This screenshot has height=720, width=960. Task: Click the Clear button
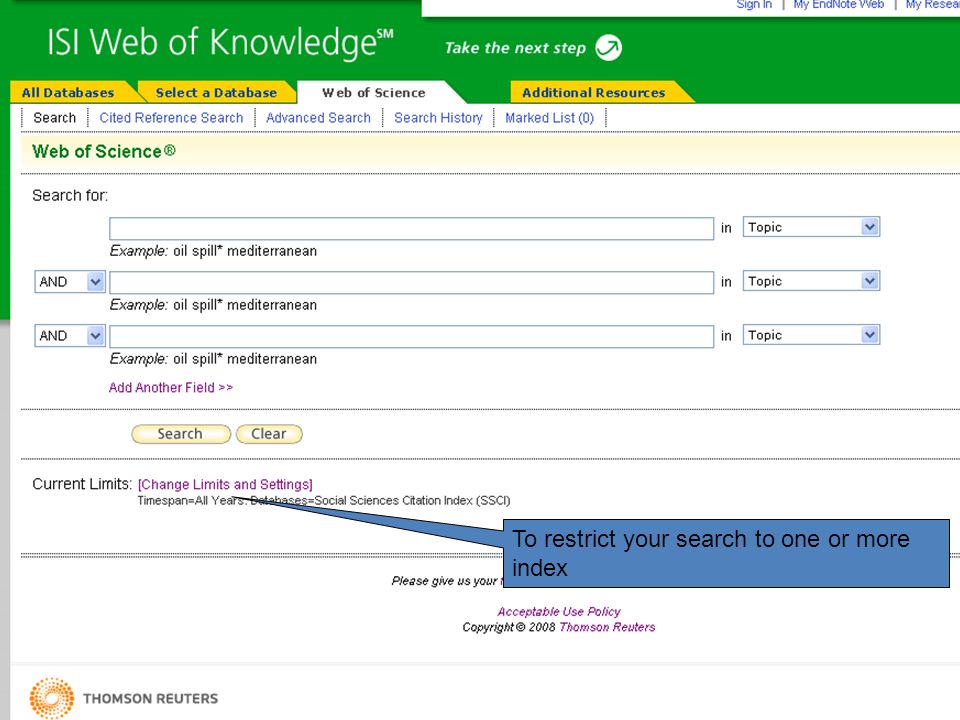coord(269,433)
